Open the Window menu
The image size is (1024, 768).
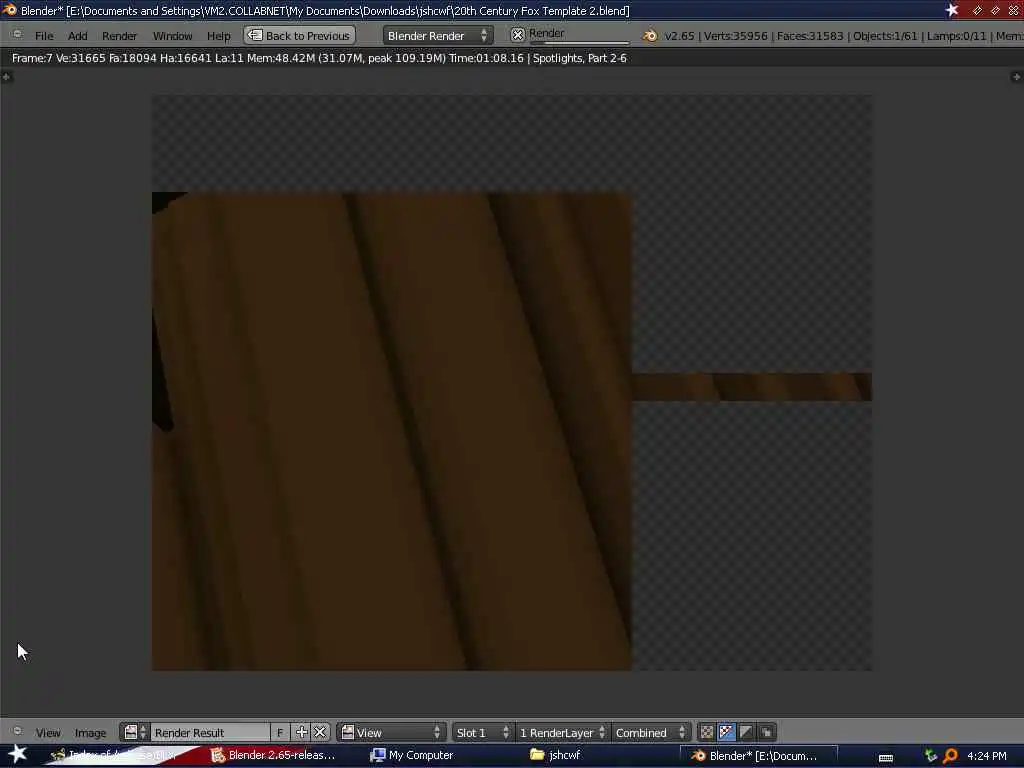pos(172,36)
